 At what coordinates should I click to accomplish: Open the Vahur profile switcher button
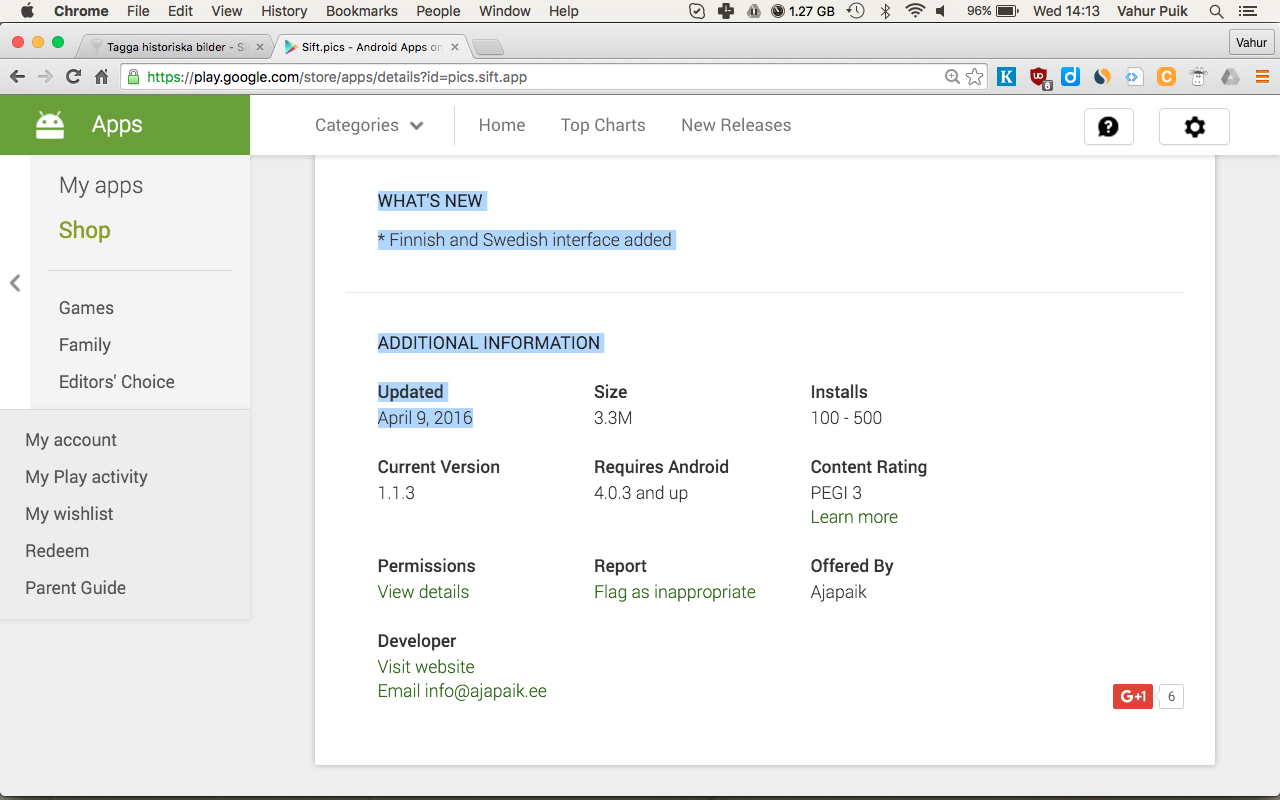[x=1251, y=42]
